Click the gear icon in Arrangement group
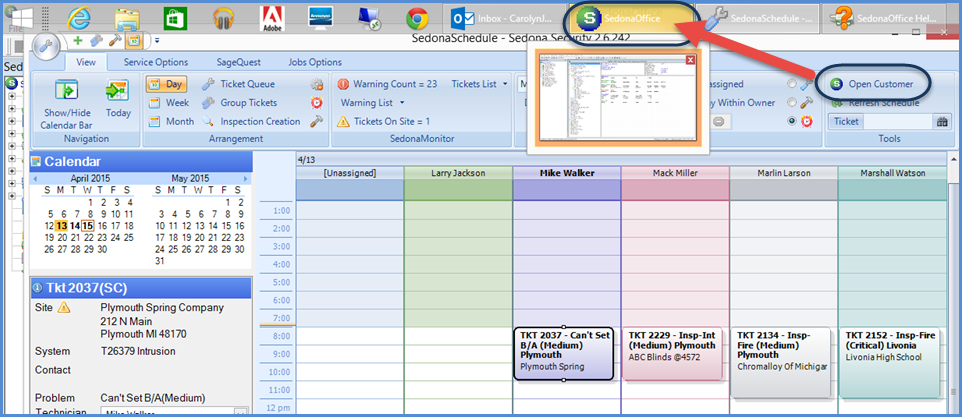 pos(317,84)
